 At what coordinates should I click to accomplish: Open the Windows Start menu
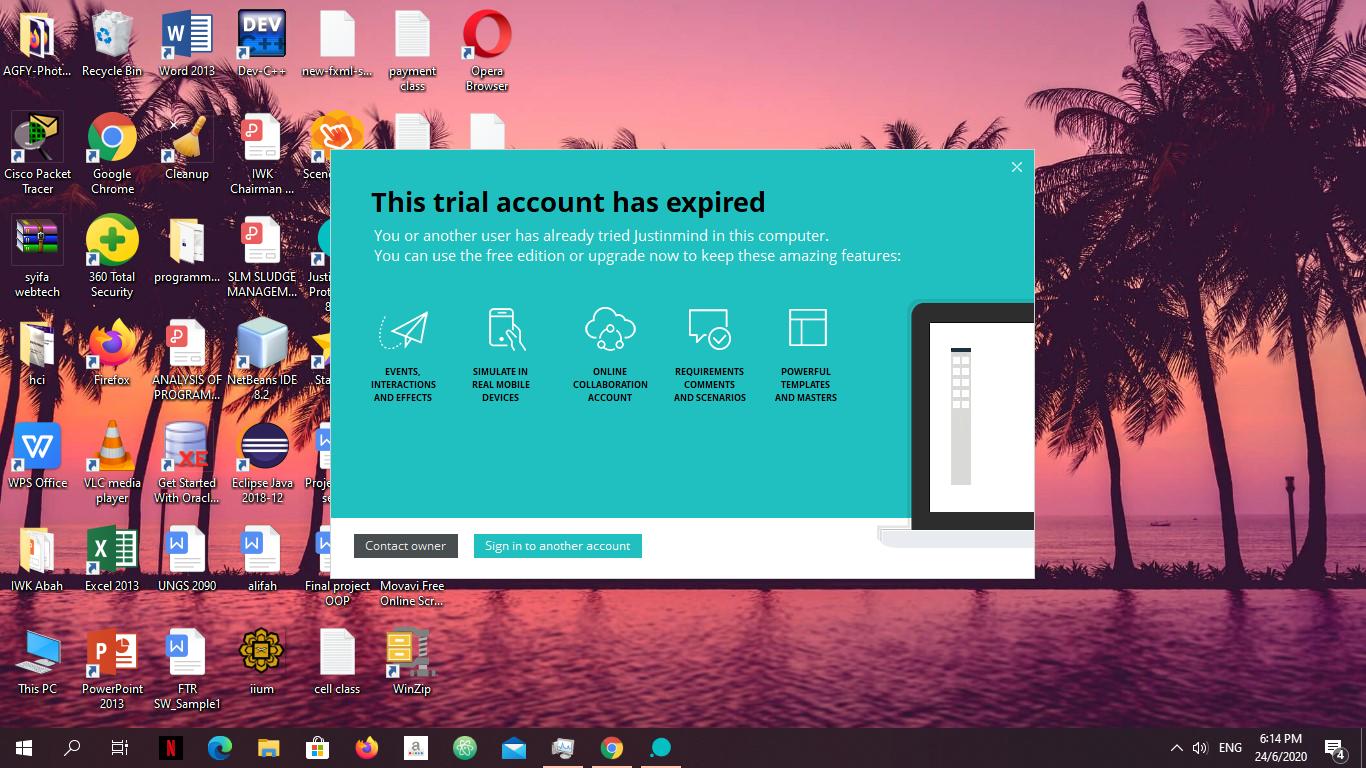(24, 748)
